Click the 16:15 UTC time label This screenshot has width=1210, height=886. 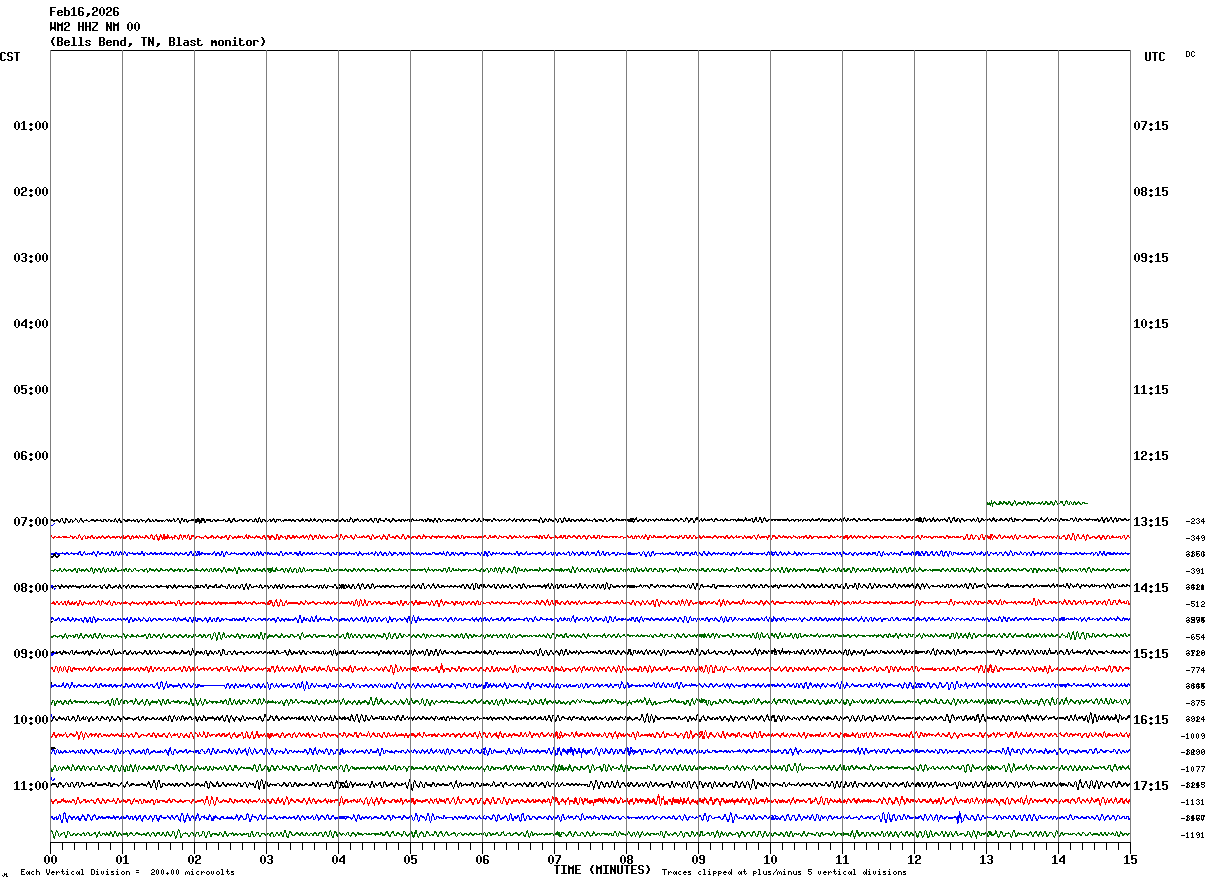(x=1151, y=720)
